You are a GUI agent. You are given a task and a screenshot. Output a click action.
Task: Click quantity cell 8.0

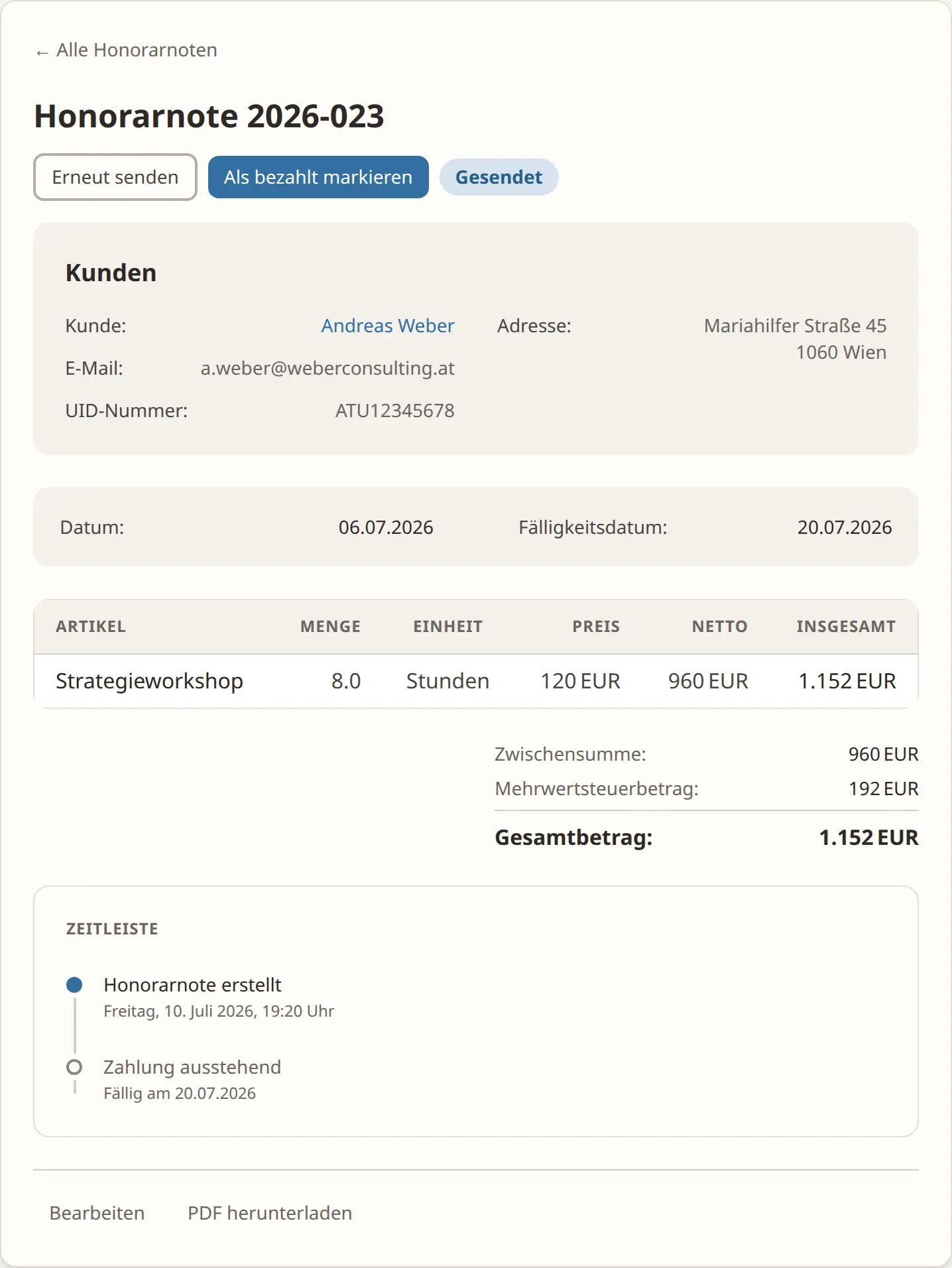pyautogui.click(x=346, y=681)
